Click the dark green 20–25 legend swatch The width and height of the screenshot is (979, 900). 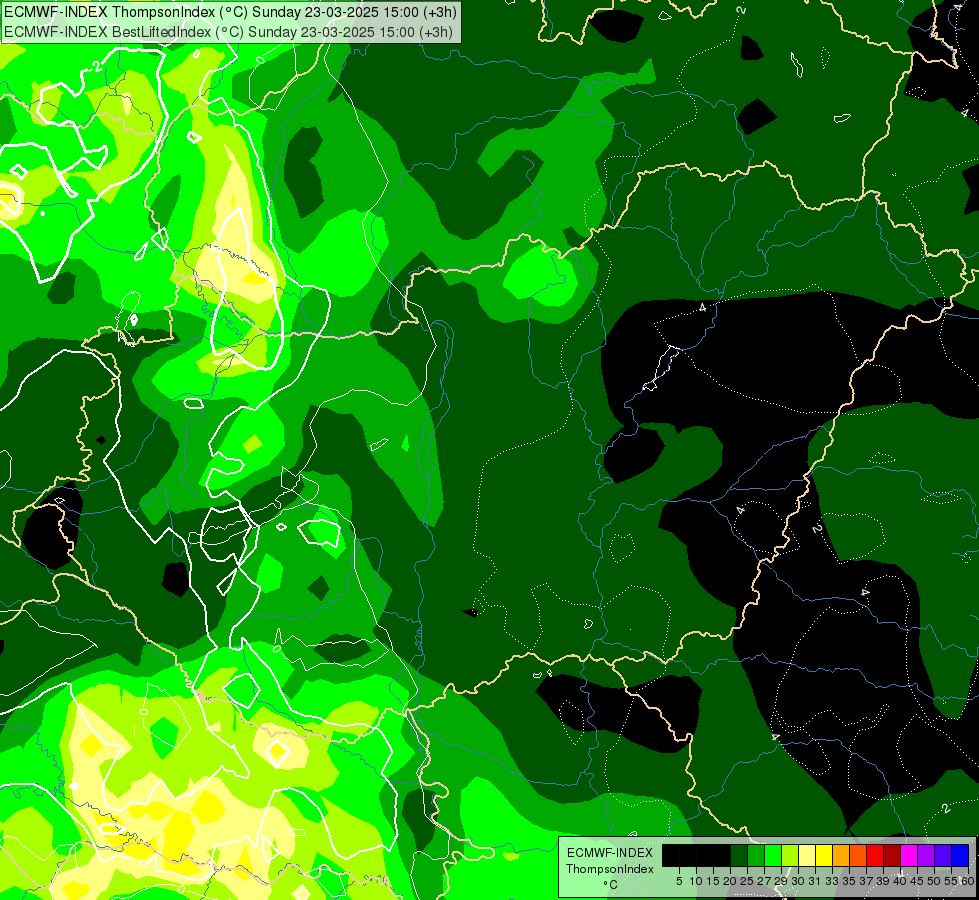[x=739, y=855]
